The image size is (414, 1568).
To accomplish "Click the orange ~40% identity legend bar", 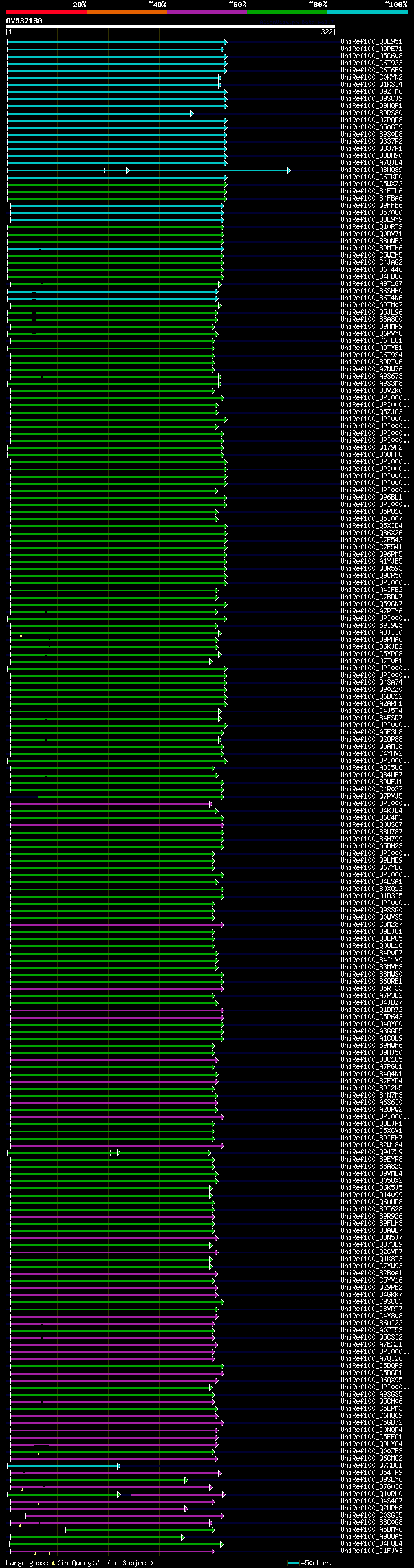I will (x=126, y=12).
